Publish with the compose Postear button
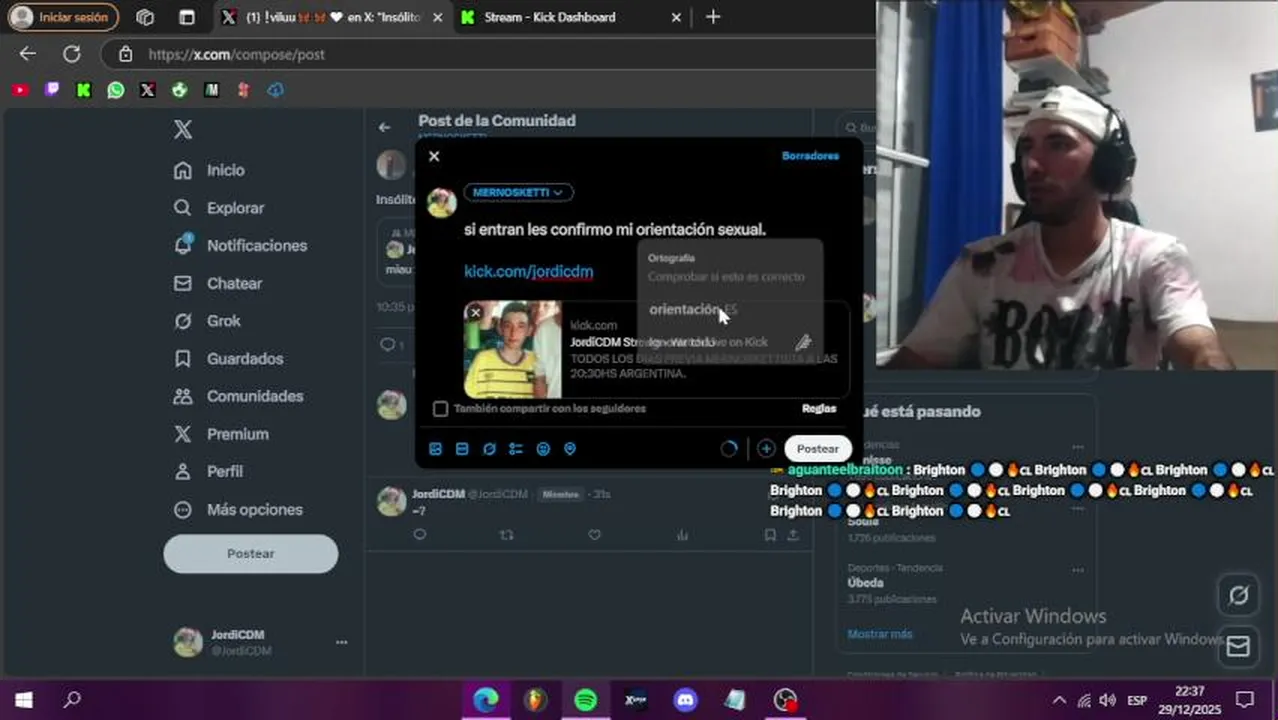Image resolution: width=1278 pixels, height=720 pixels. pyautogui.click(x=818, y=449)
